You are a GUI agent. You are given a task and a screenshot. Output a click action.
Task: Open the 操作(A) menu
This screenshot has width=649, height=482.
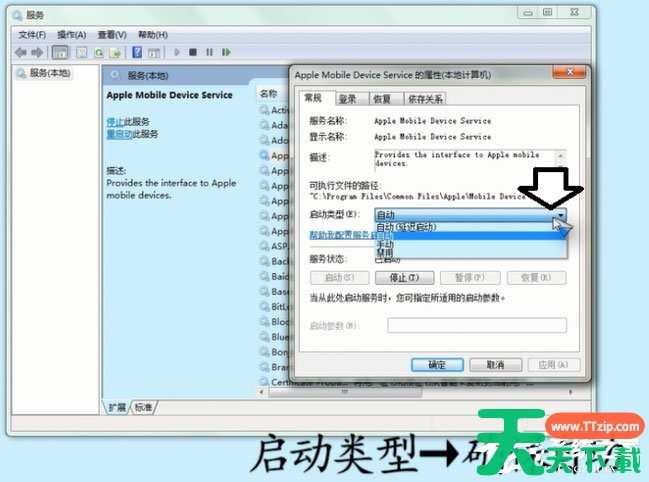[72, 35]
